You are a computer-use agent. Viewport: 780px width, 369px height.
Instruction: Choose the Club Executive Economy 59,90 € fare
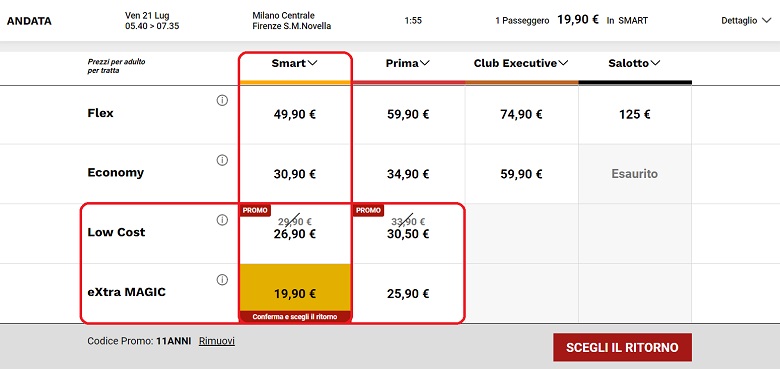coord(521,174)
